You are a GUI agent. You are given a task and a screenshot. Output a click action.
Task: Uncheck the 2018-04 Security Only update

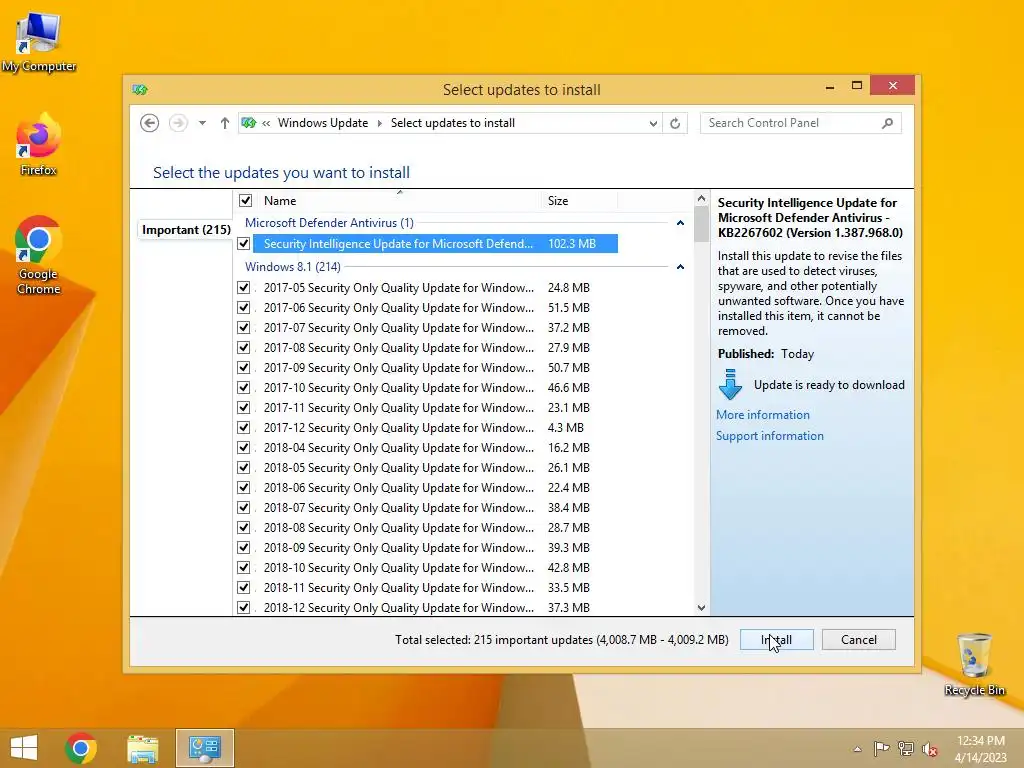[244, 447]
